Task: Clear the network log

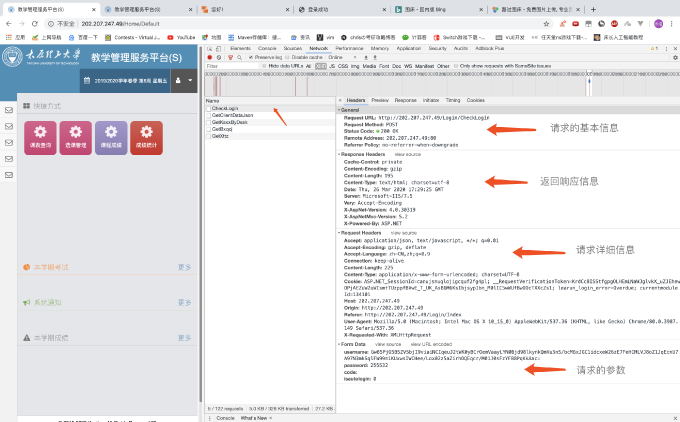Action: click(219, 57)
